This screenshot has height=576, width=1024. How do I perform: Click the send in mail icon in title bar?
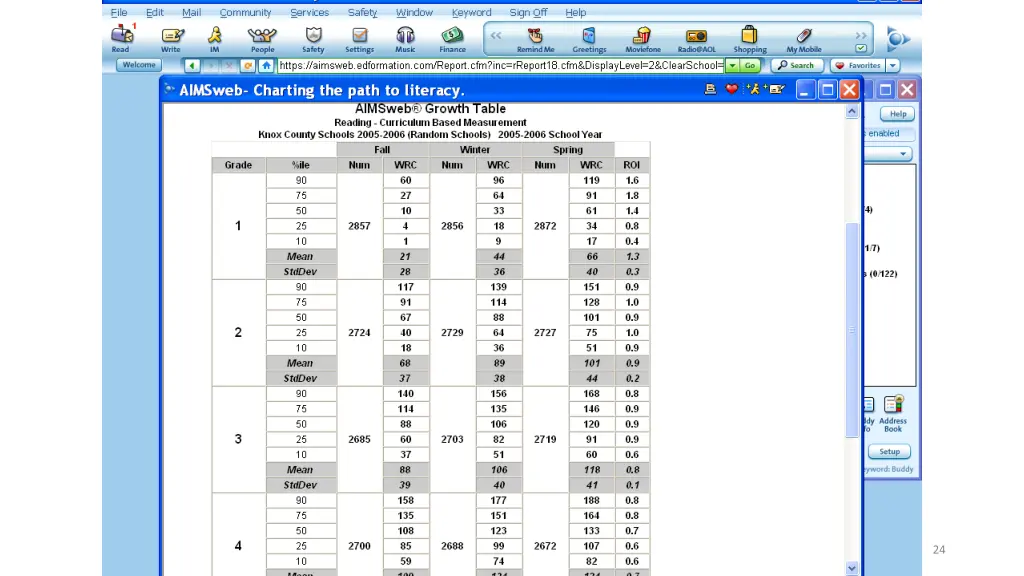click(776, 89)
